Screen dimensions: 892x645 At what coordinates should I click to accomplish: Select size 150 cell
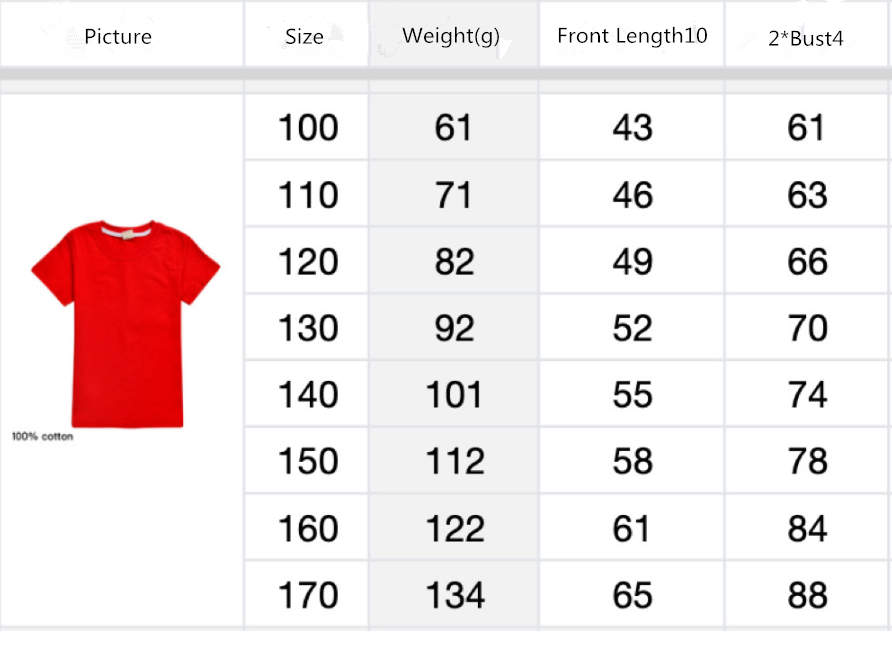pos(307,461)
